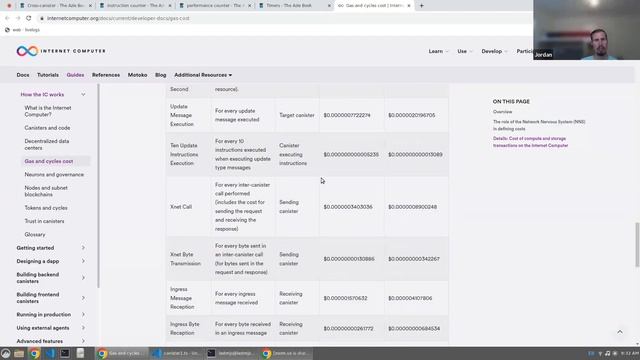Open the Develop dropdown menu

click(494, 51)
